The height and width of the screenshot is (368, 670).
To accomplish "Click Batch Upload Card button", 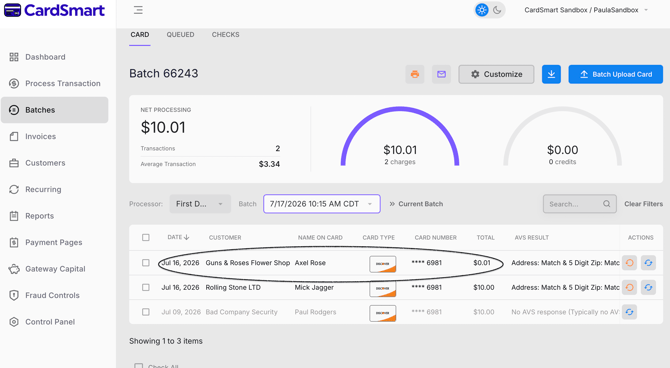I will click(x=615, y=74).
